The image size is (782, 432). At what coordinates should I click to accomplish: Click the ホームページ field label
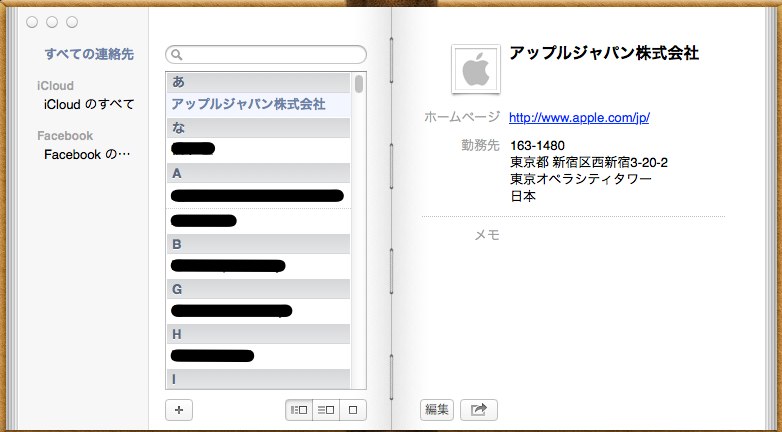462,117
